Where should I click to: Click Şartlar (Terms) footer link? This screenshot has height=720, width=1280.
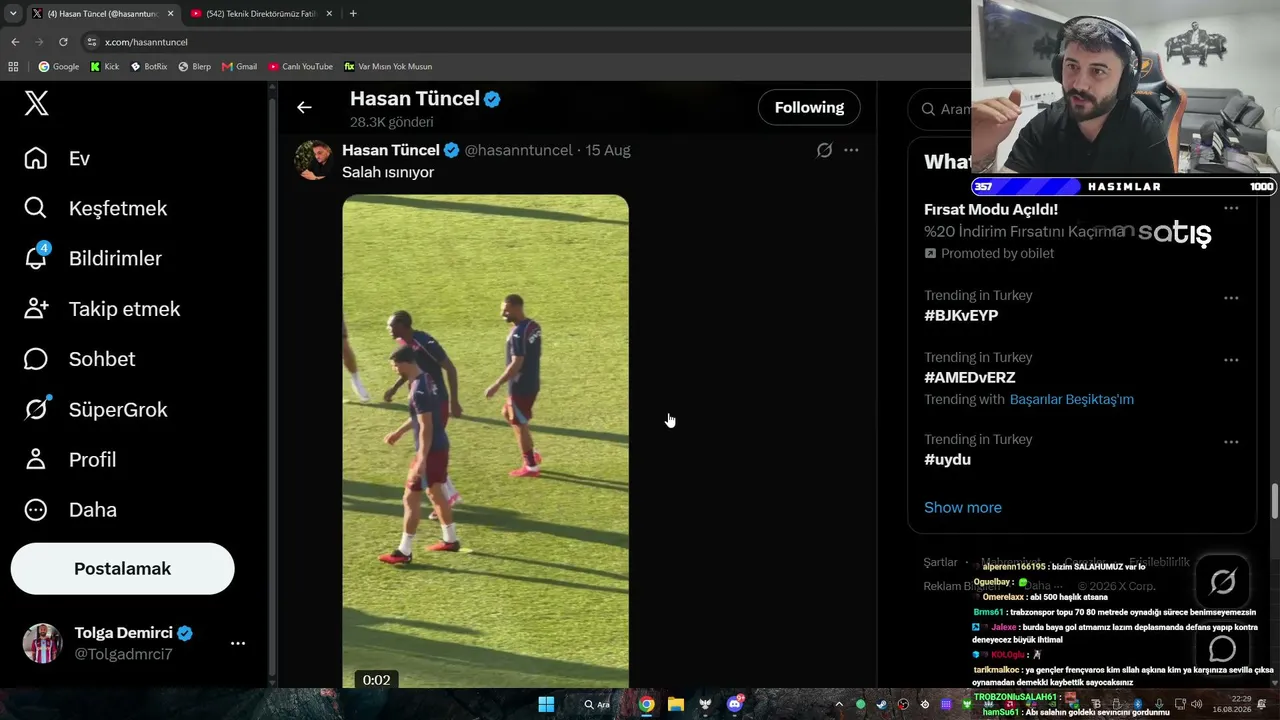(x=940, y=563)
